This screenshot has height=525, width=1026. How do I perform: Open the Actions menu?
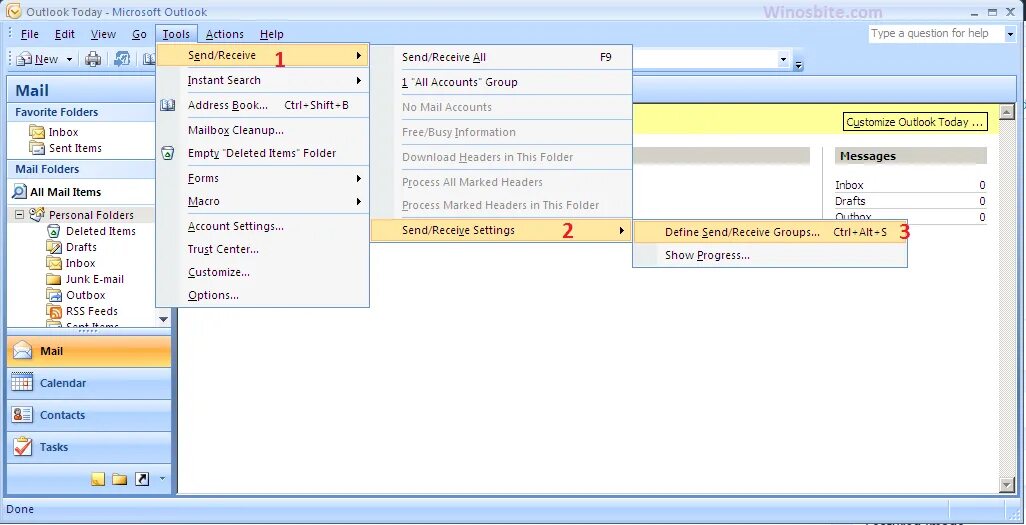click(224, 35)
